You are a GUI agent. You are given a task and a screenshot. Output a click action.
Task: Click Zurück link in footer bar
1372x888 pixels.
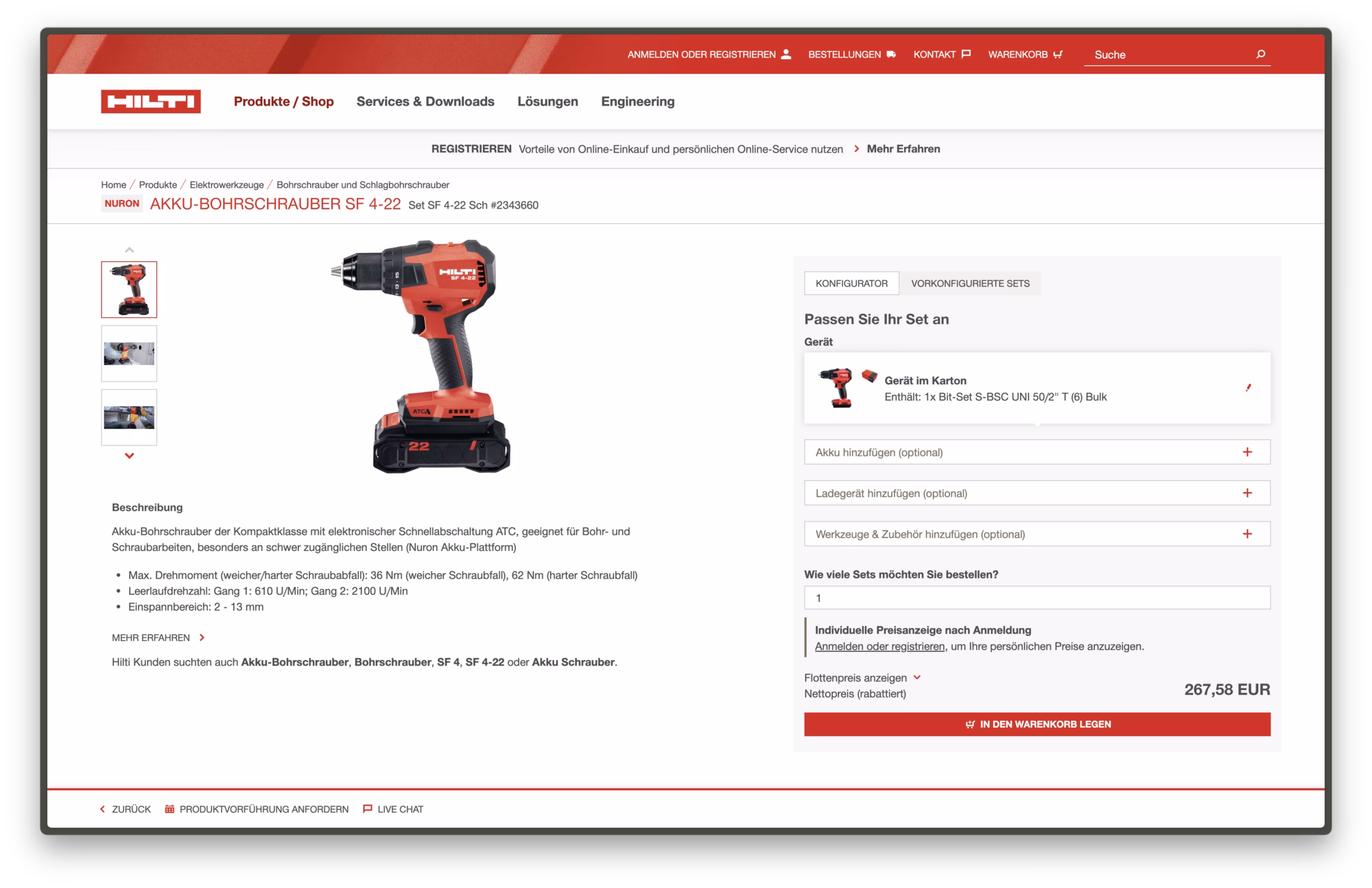click(125, 809)
